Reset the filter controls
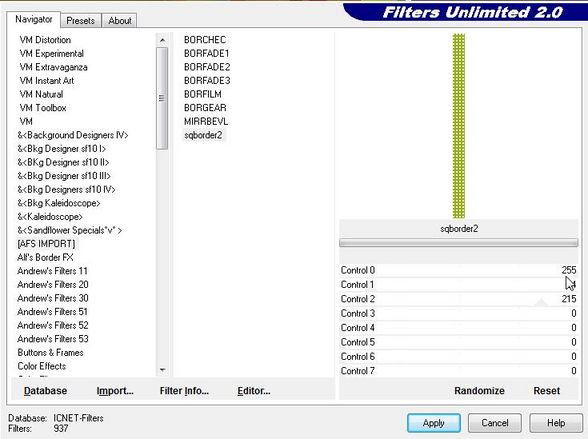Image resolution: width=588 pixels, height=439 pixels. [x=546, y=391]
